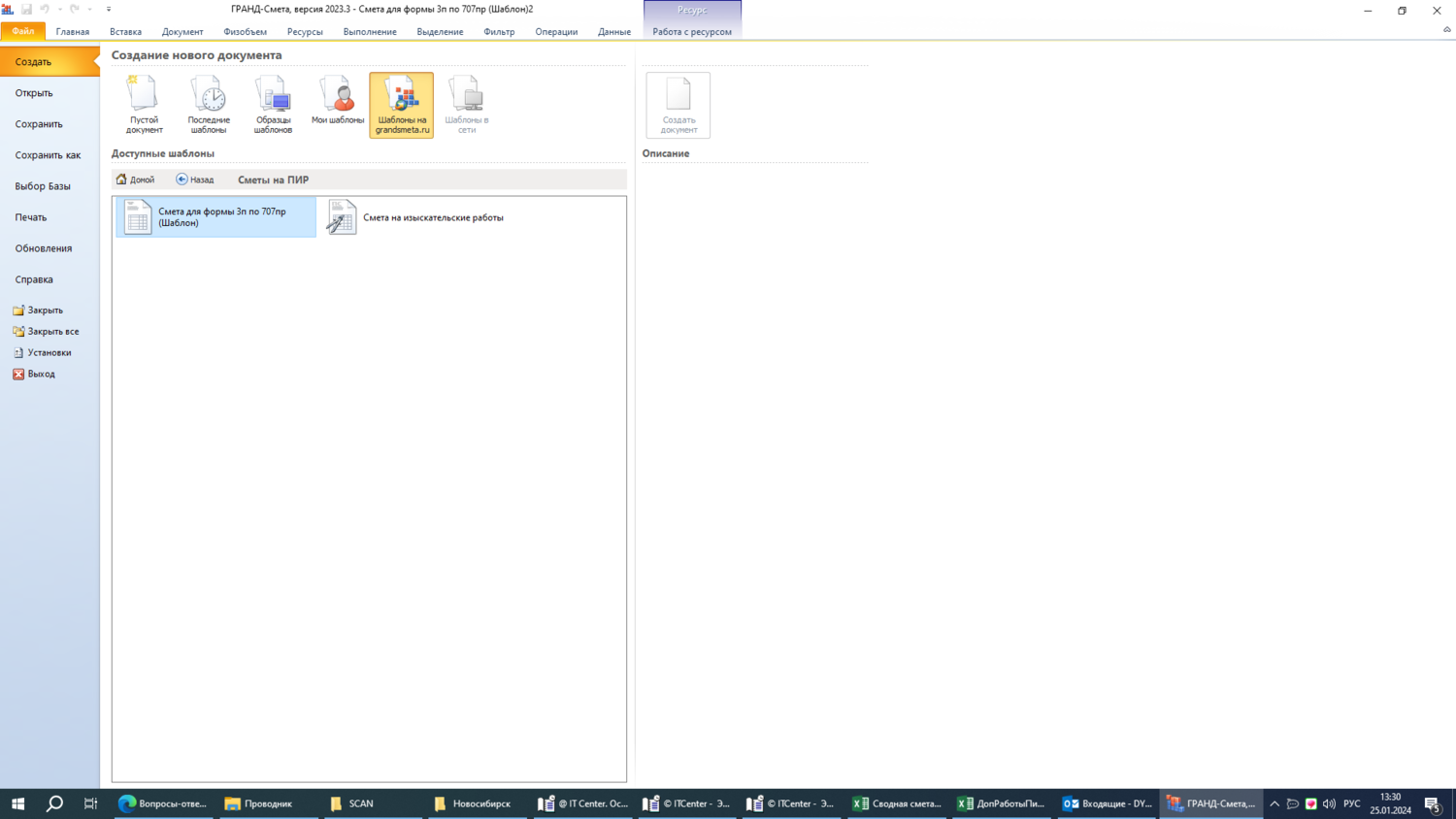Screen dimensions: 1456x819
Task: Switch to the Физобъем ribbon tab
Action: click(245, 32)
